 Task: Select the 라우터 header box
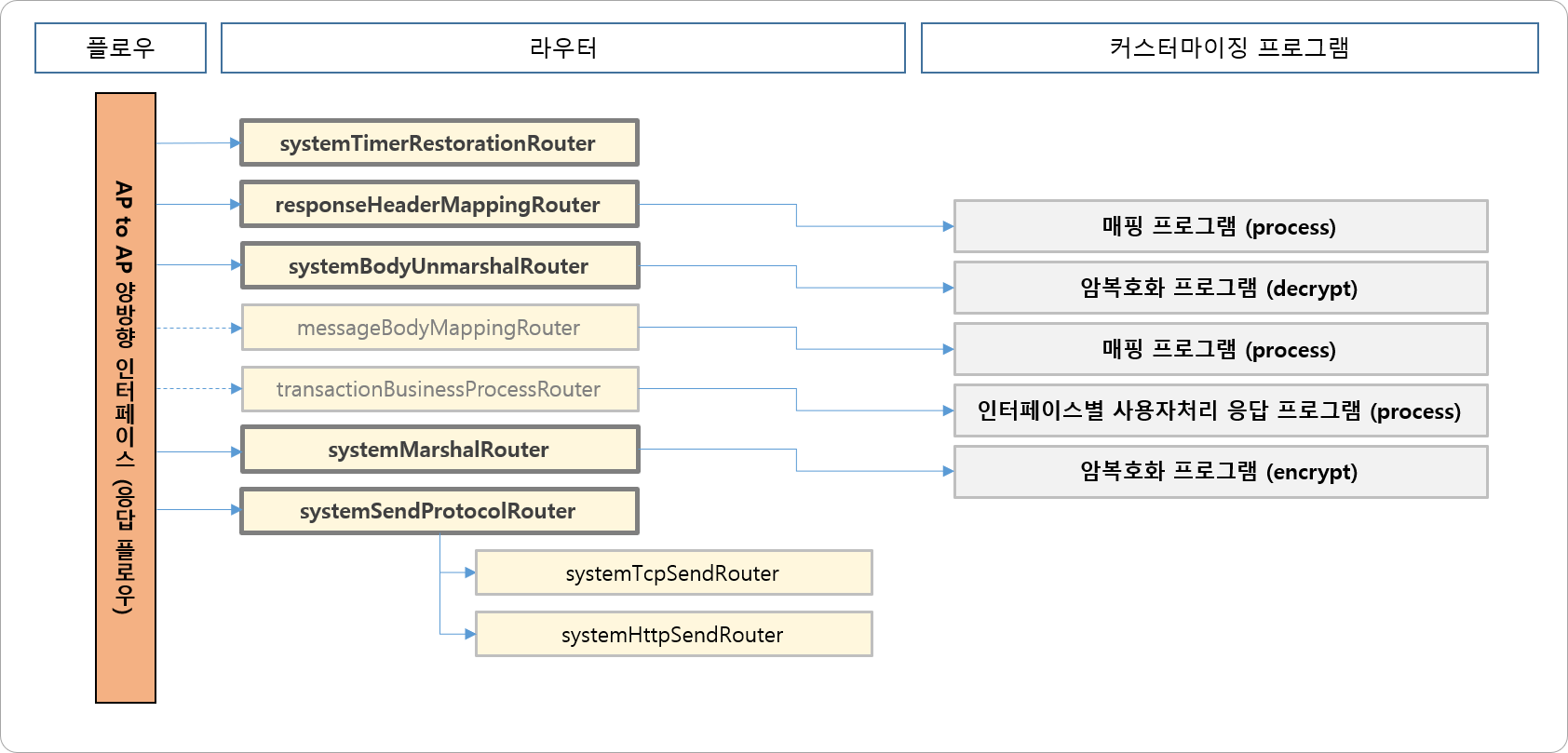click(x=562, y=47)
